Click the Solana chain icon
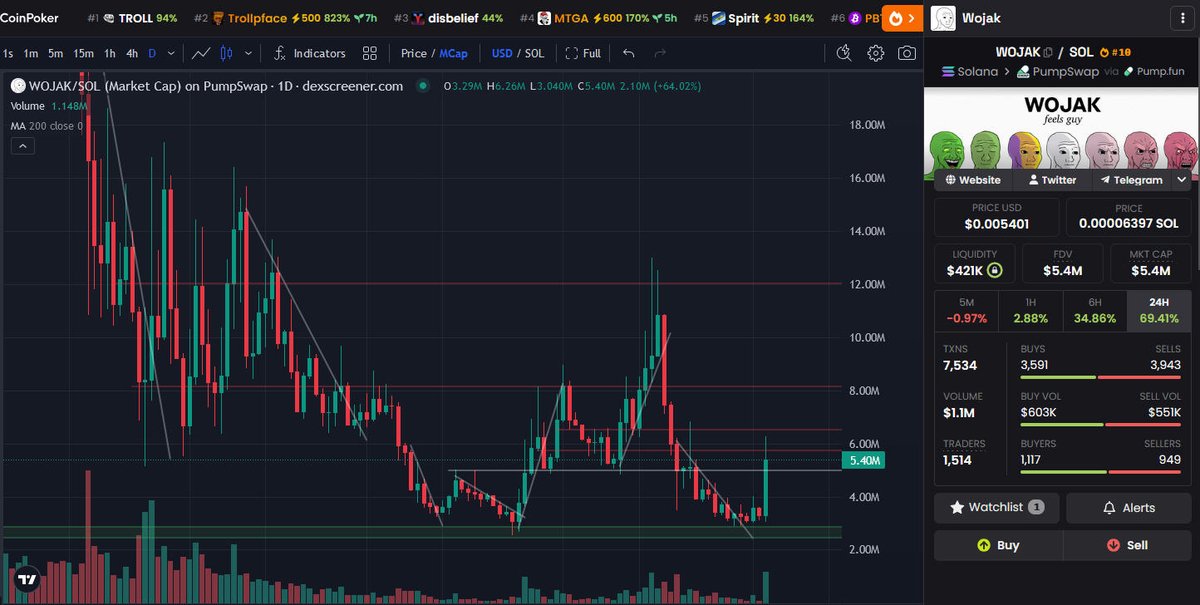Image resolution: width=1200 pixels, height=605 pixels. tap(949, 71)
